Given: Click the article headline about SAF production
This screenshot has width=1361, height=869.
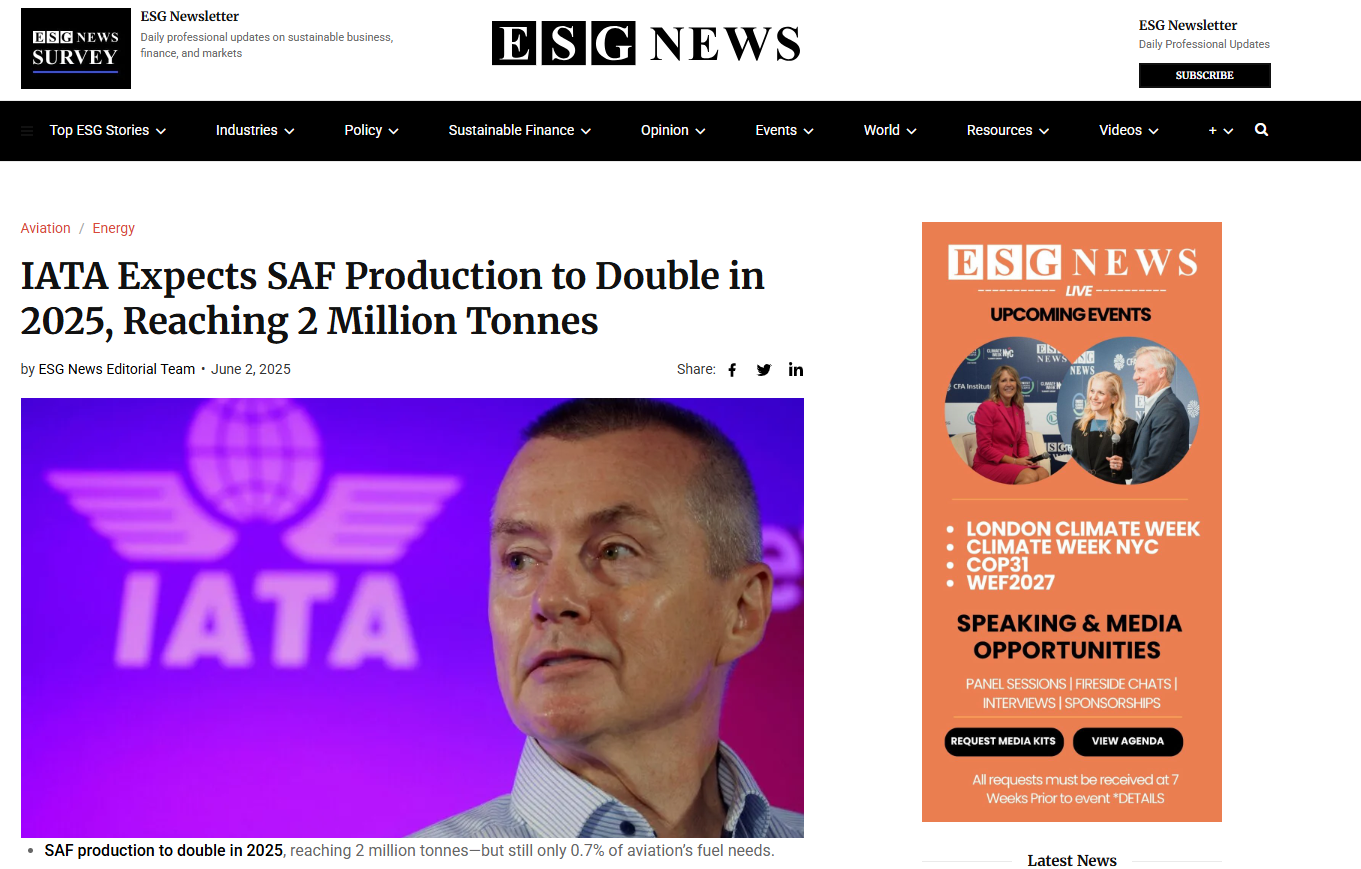Looking at the screenshot, I should coord(393,298).
